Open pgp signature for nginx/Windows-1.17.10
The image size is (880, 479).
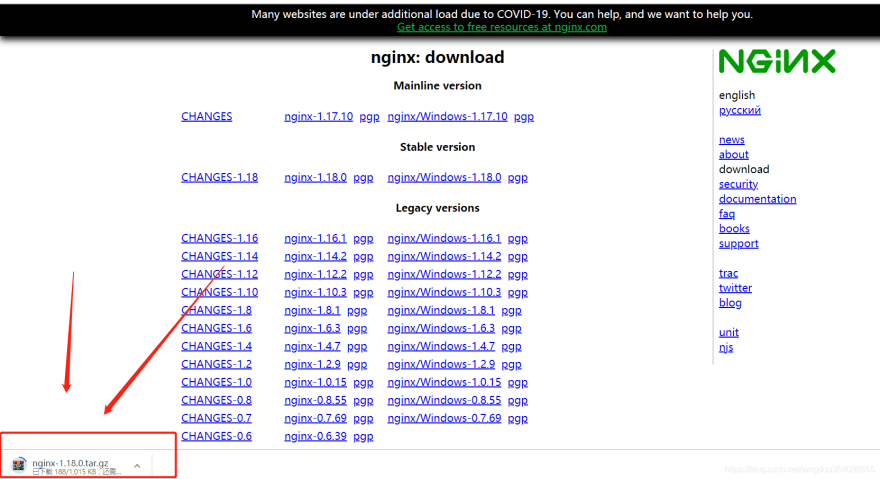tap(524, 117)
